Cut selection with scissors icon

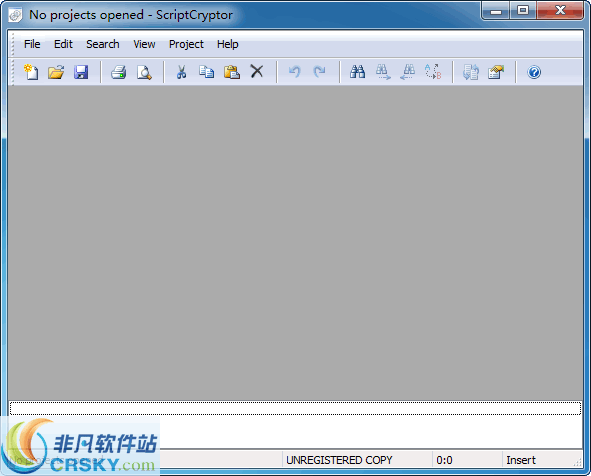coord(182,72)
